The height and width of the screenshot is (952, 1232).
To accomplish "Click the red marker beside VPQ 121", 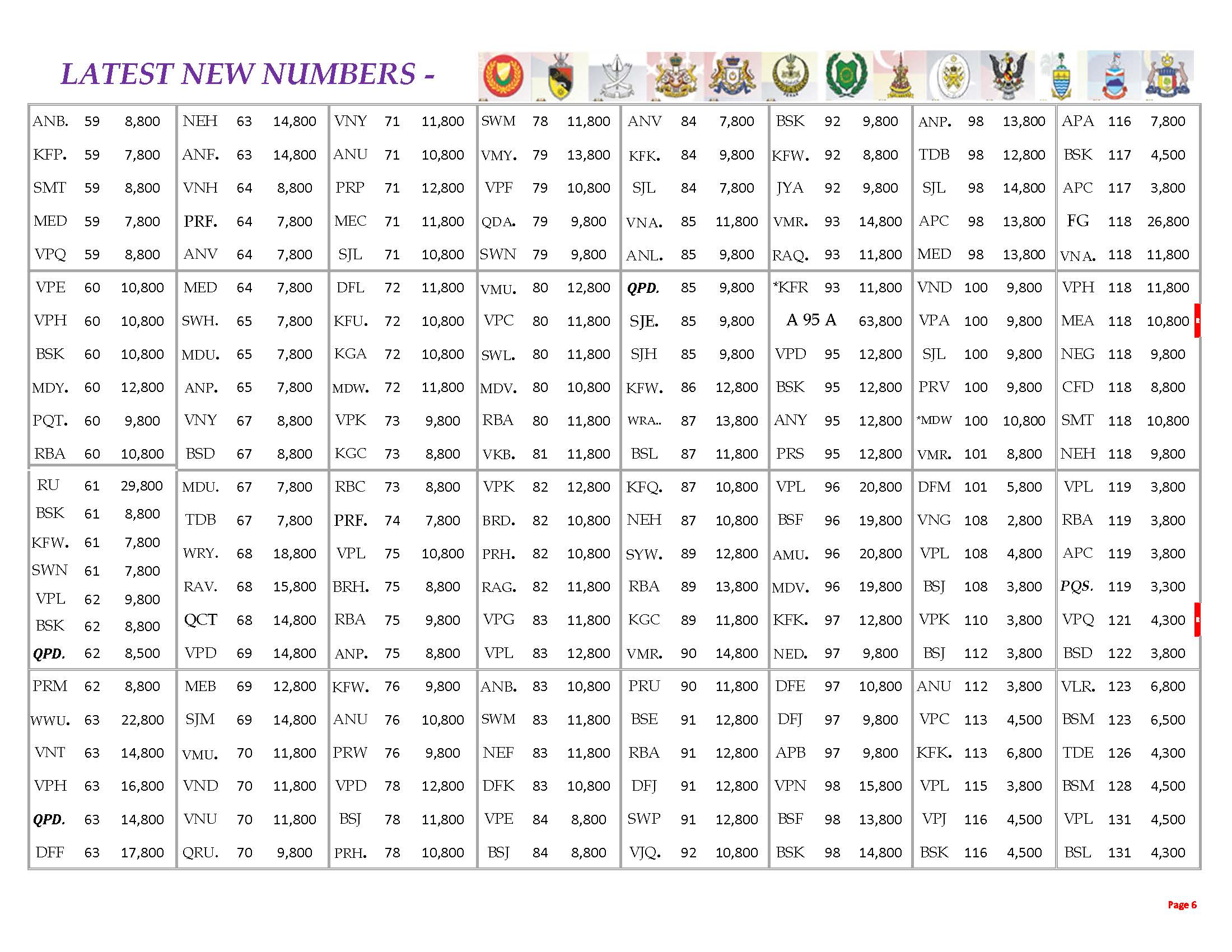I will (x=1197, y=619).
